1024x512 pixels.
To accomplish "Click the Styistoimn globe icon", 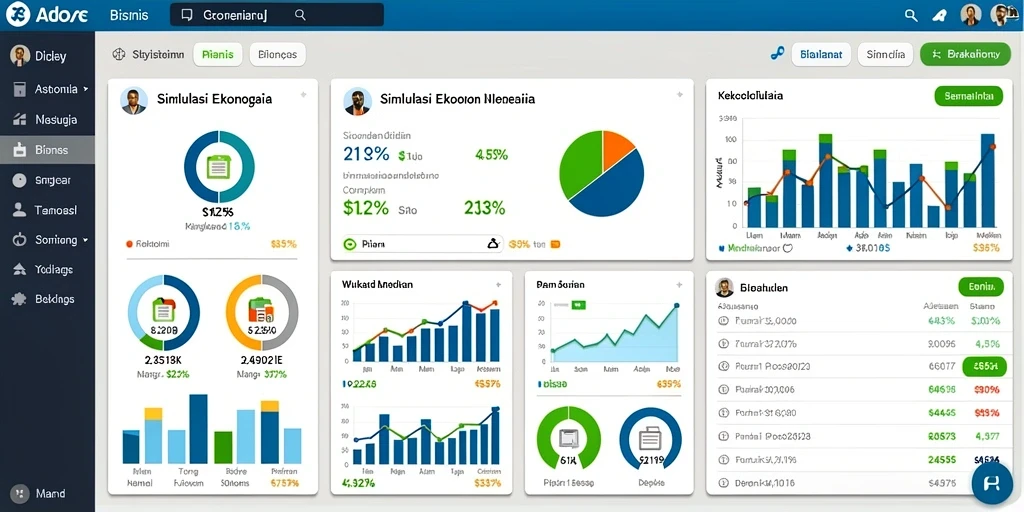I will tap(119, 55).
